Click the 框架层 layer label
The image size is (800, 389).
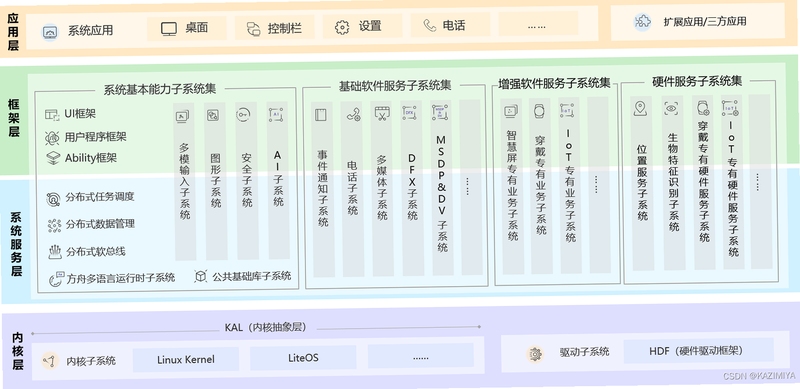[x=14, y=118]
